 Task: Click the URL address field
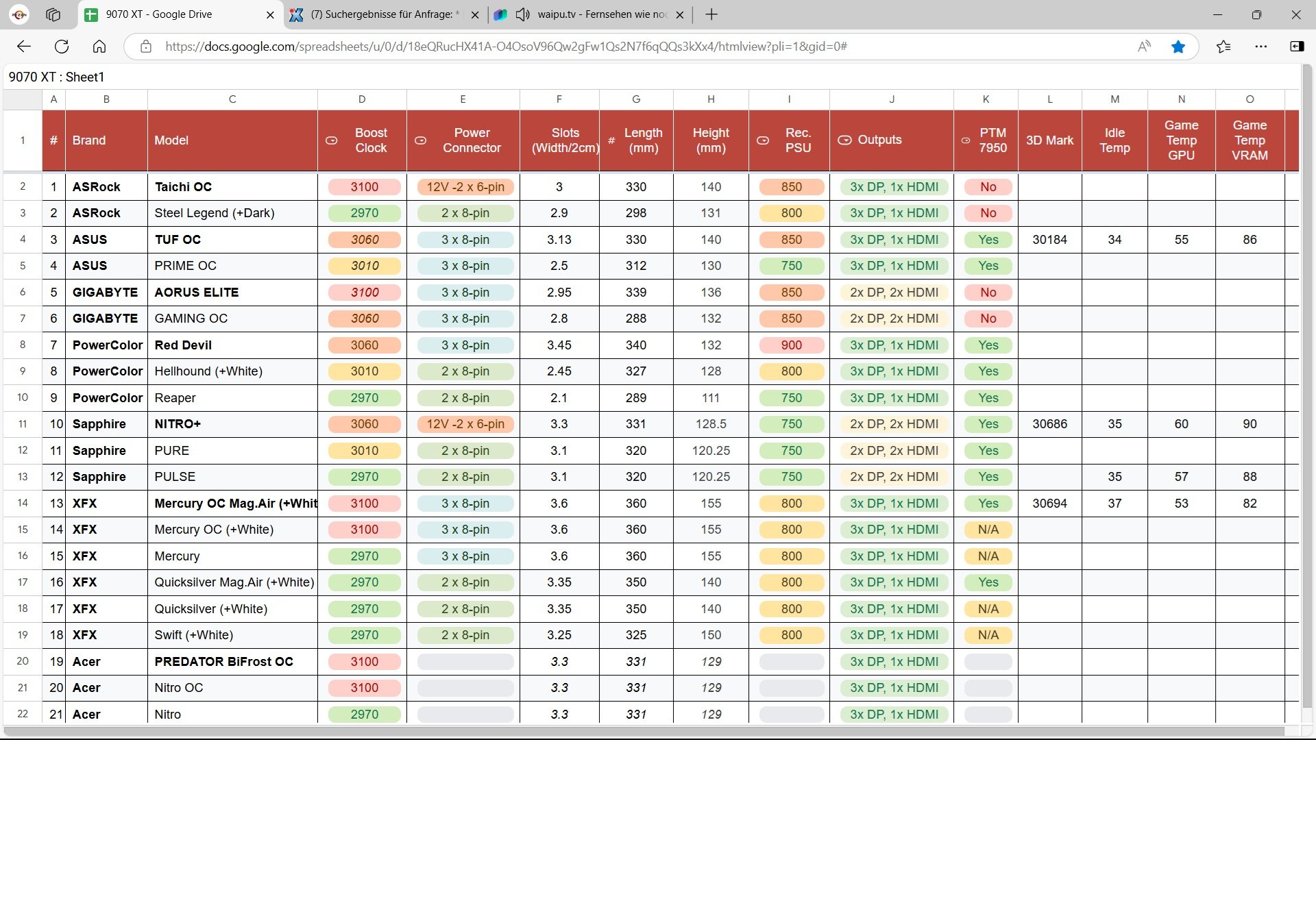[x=506, y=47]
